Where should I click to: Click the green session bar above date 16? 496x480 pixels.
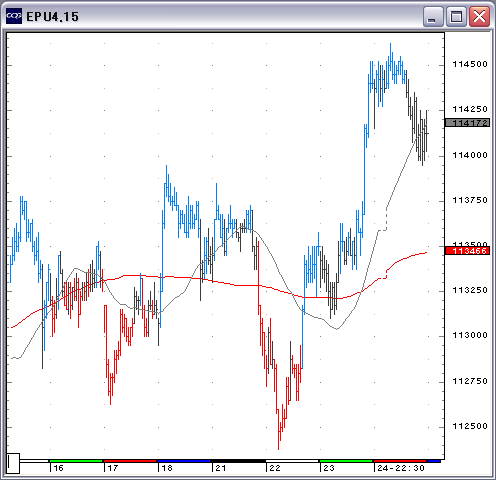[x=76, y=461]
